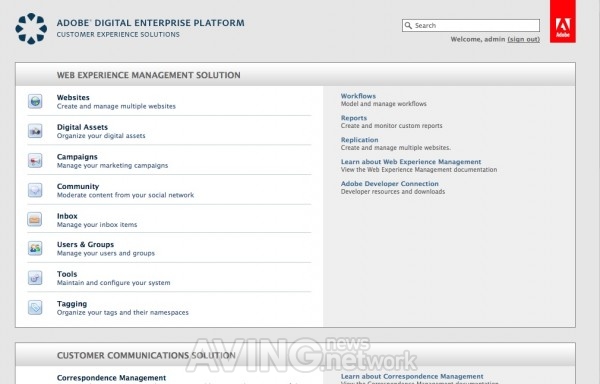Click 'Maintain and configure your system' text
The height and width of the screenshot is (384, 600).
pos(114,283)
